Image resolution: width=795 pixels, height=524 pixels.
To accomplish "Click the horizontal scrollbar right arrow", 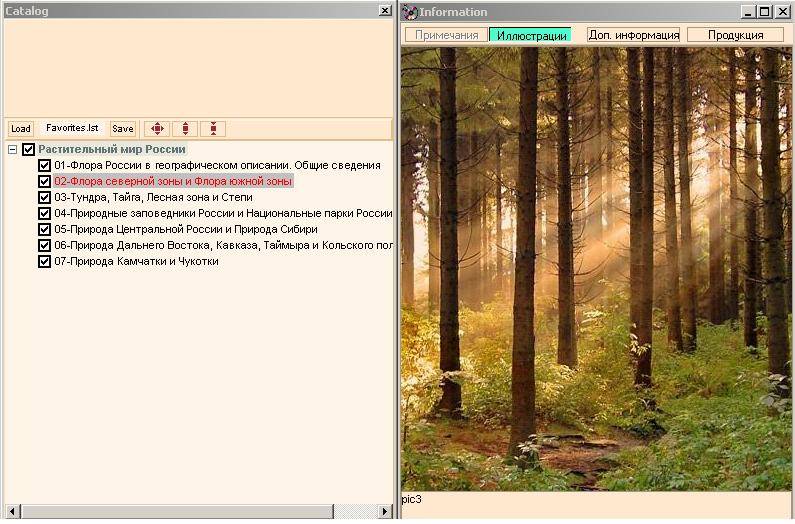I will click(385, 511).
